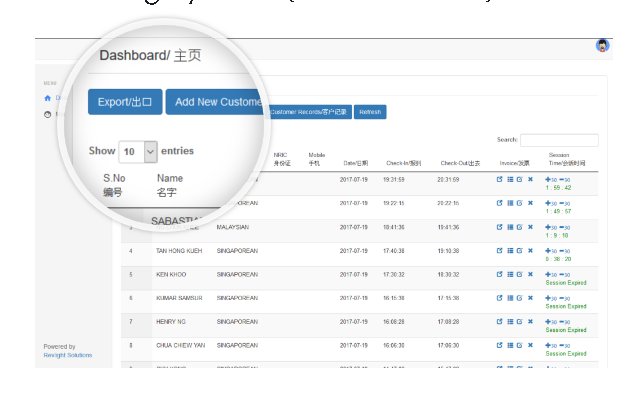The height and width of the screenshot is (414, 630).
Task: Select the name cell KEN KHOO
Action: click(x=171, y=275)
